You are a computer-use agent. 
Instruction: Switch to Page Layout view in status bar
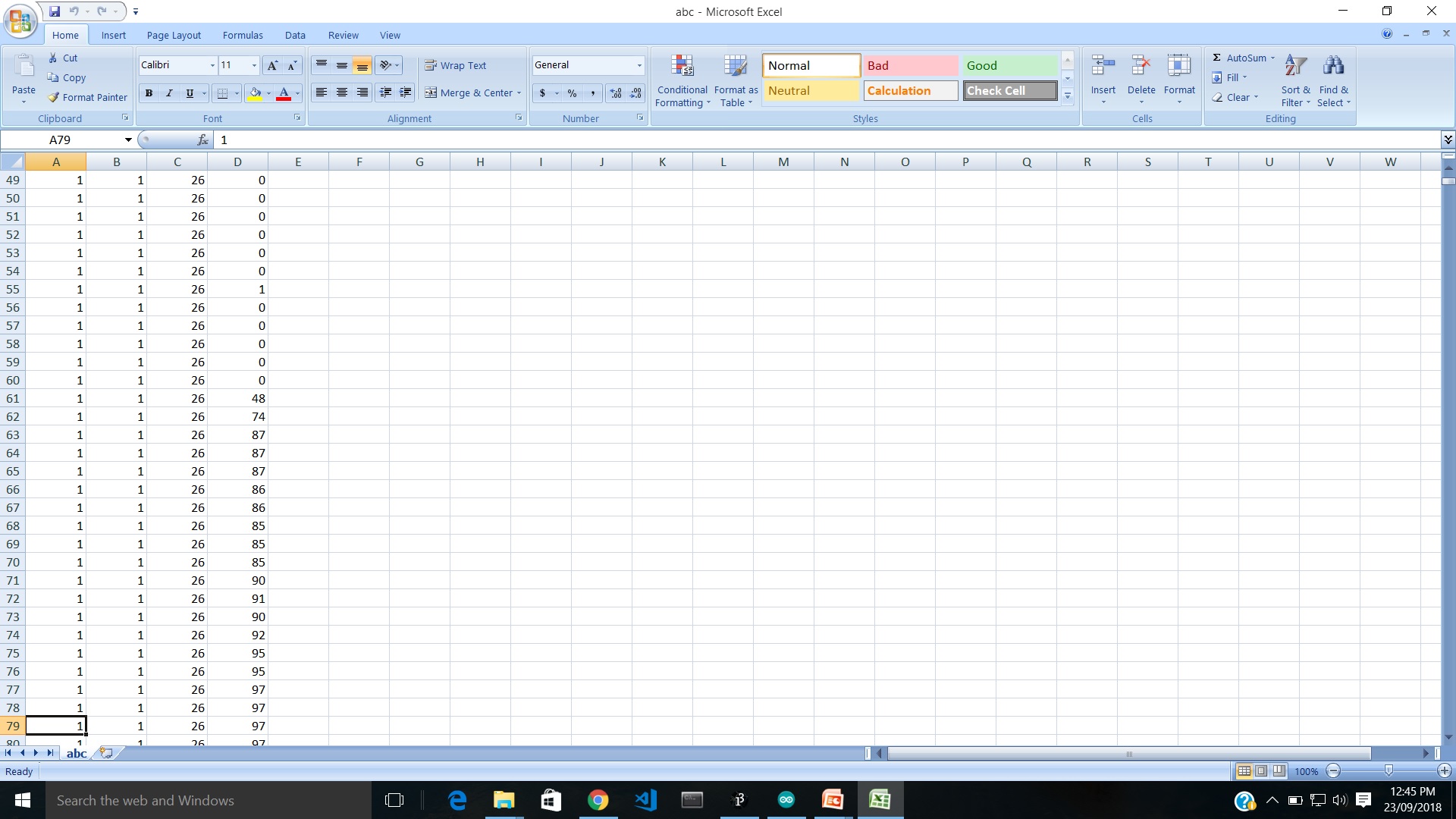[1261, 771]
